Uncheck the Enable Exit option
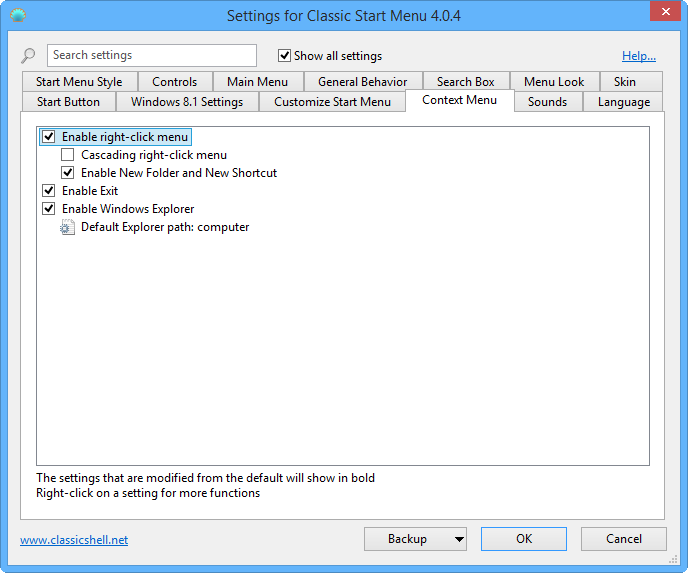 click(x=49, y=191)
